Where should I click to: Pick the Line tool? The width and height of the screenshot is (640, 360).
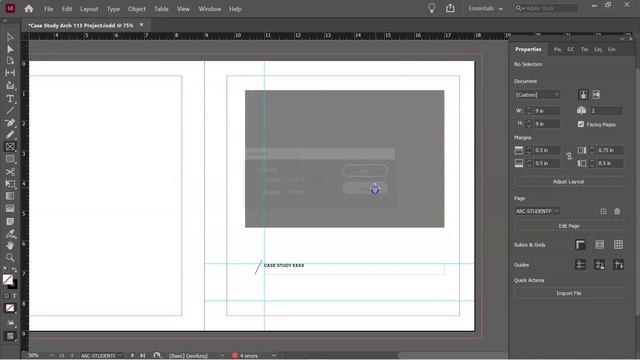pos(10,111)
